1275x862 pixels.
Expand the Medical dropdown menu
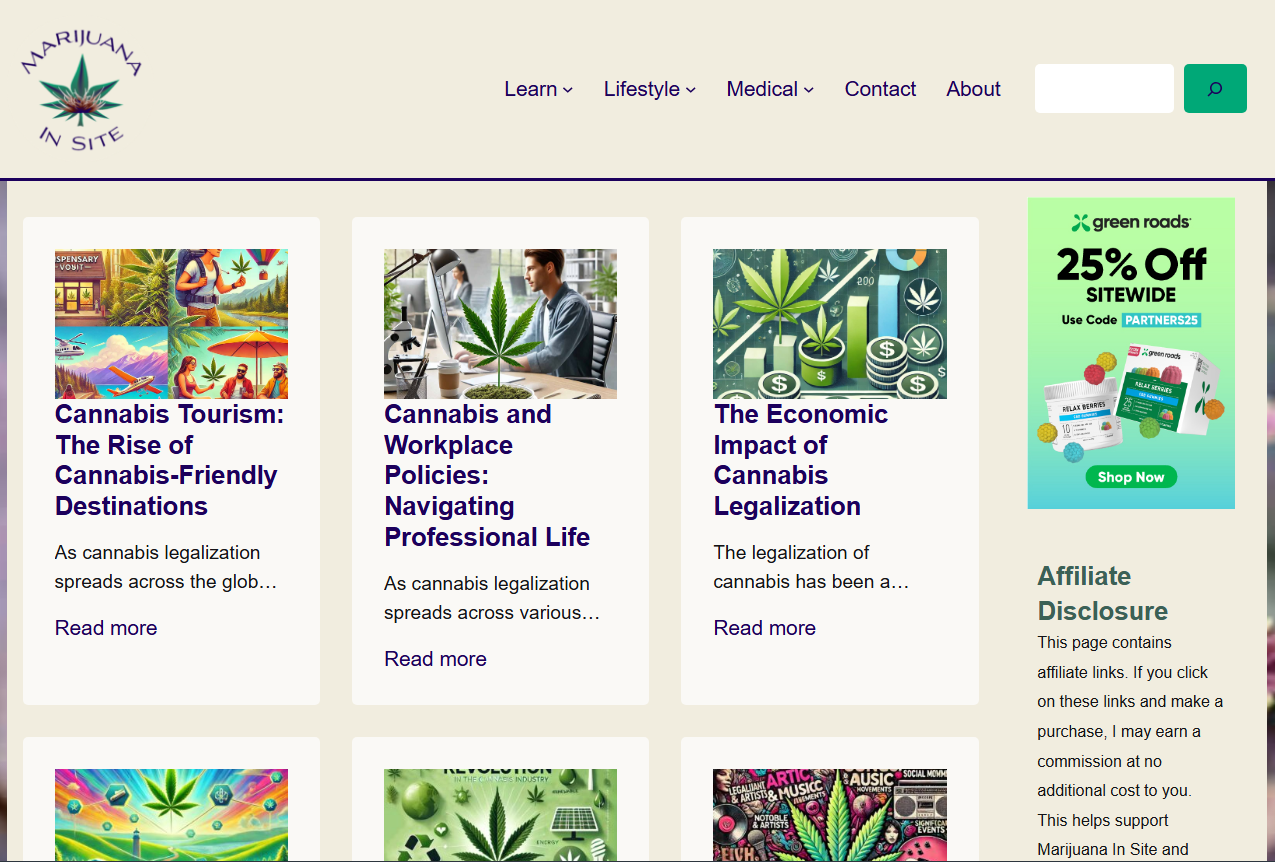click(769, 88)
